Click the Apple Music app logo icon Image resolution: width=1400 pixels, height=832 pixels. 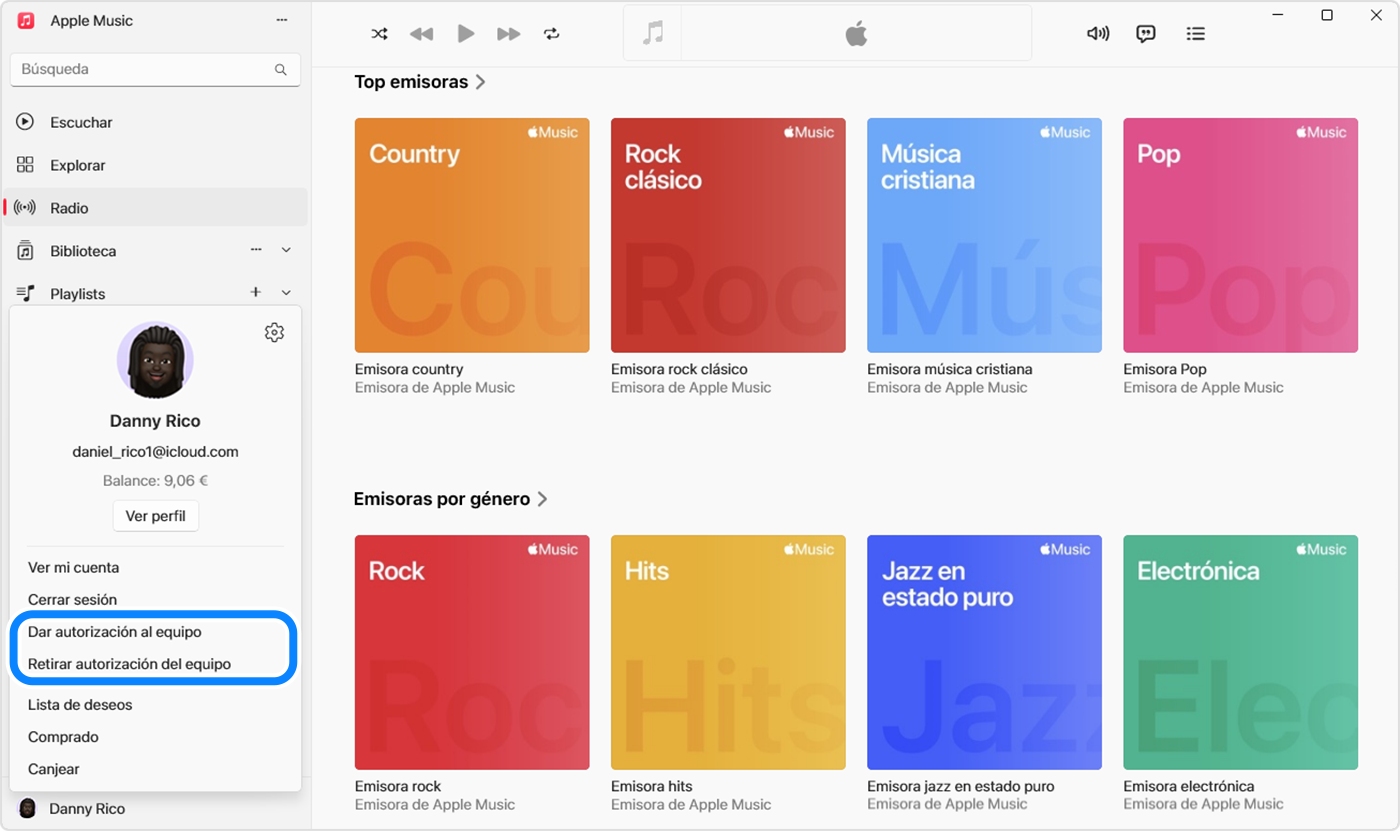(26, 21)
